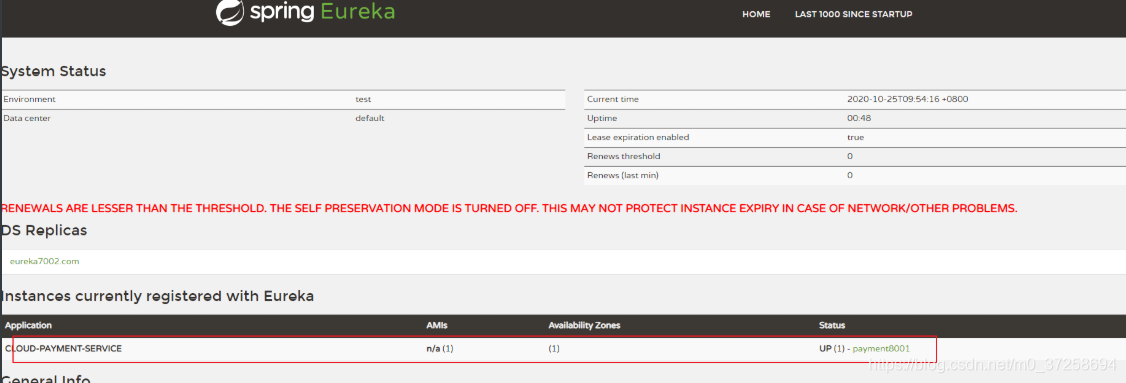Select the 'true' lease expiration value
Screen dimensions: 1126x383
855,137
